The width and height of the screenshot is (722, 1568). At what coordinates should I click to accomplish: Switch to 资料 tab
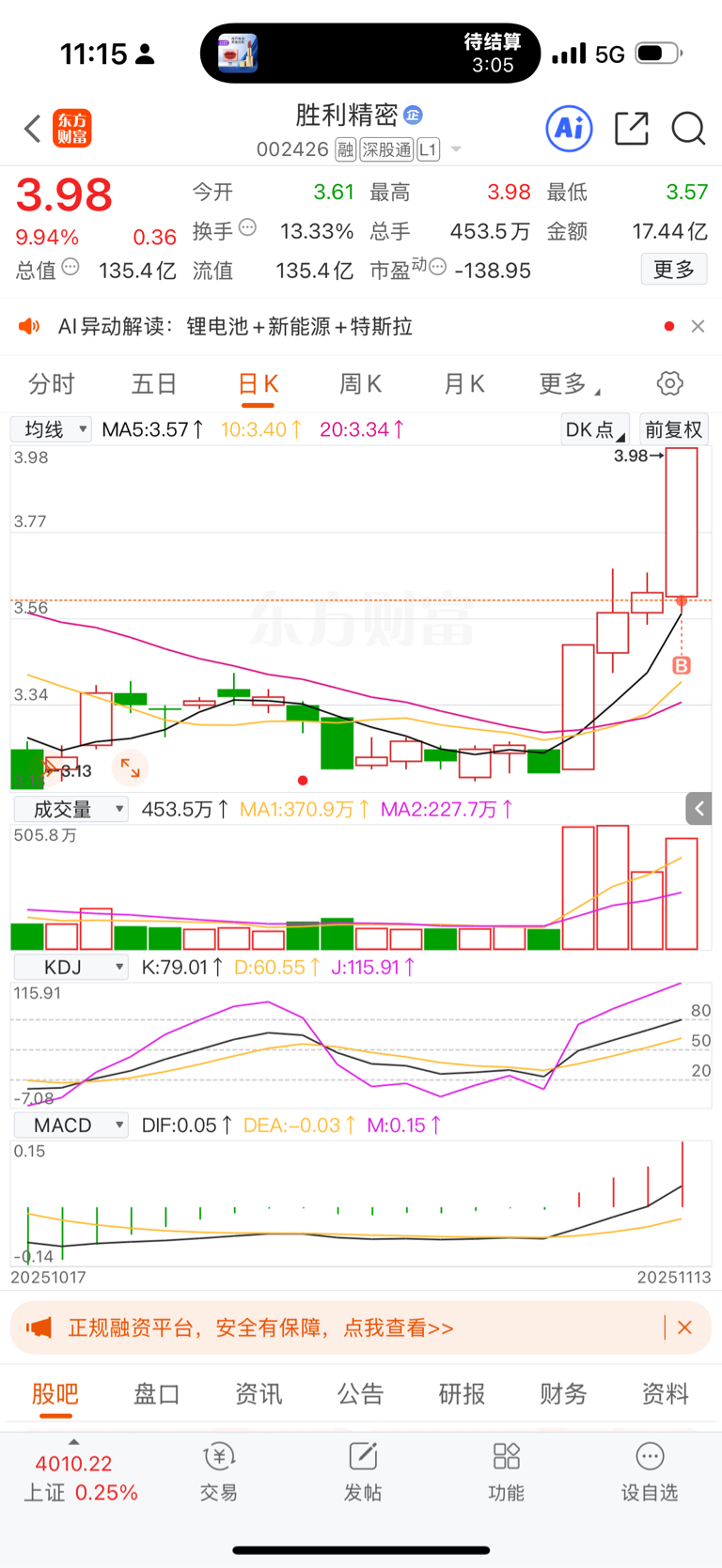[x=665, y=1393]
